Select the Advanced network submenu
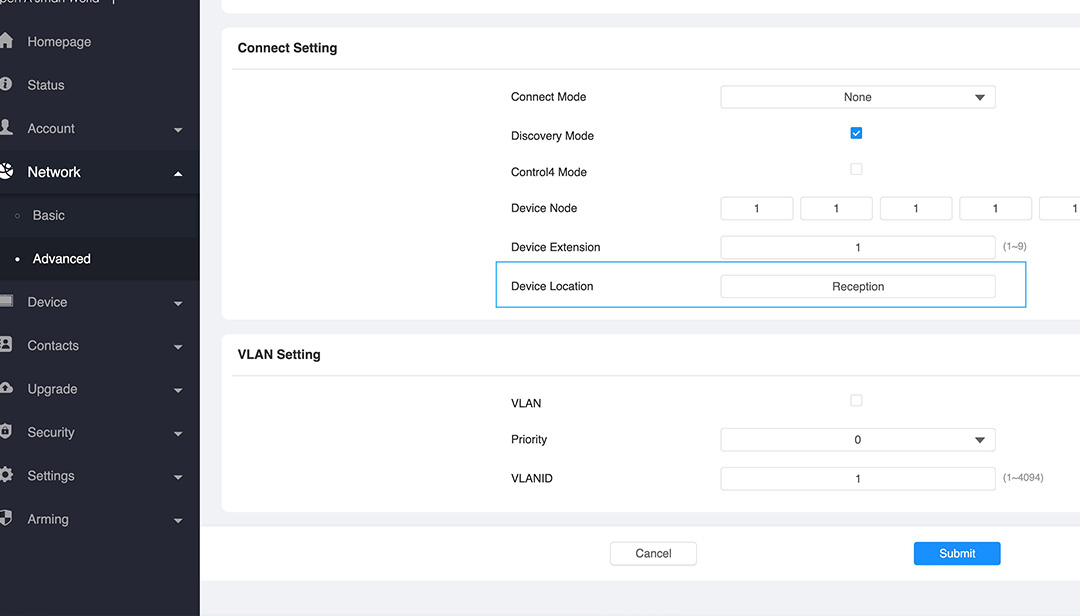1080x616 pixels. pyautogui.click(x=61, y=259)
